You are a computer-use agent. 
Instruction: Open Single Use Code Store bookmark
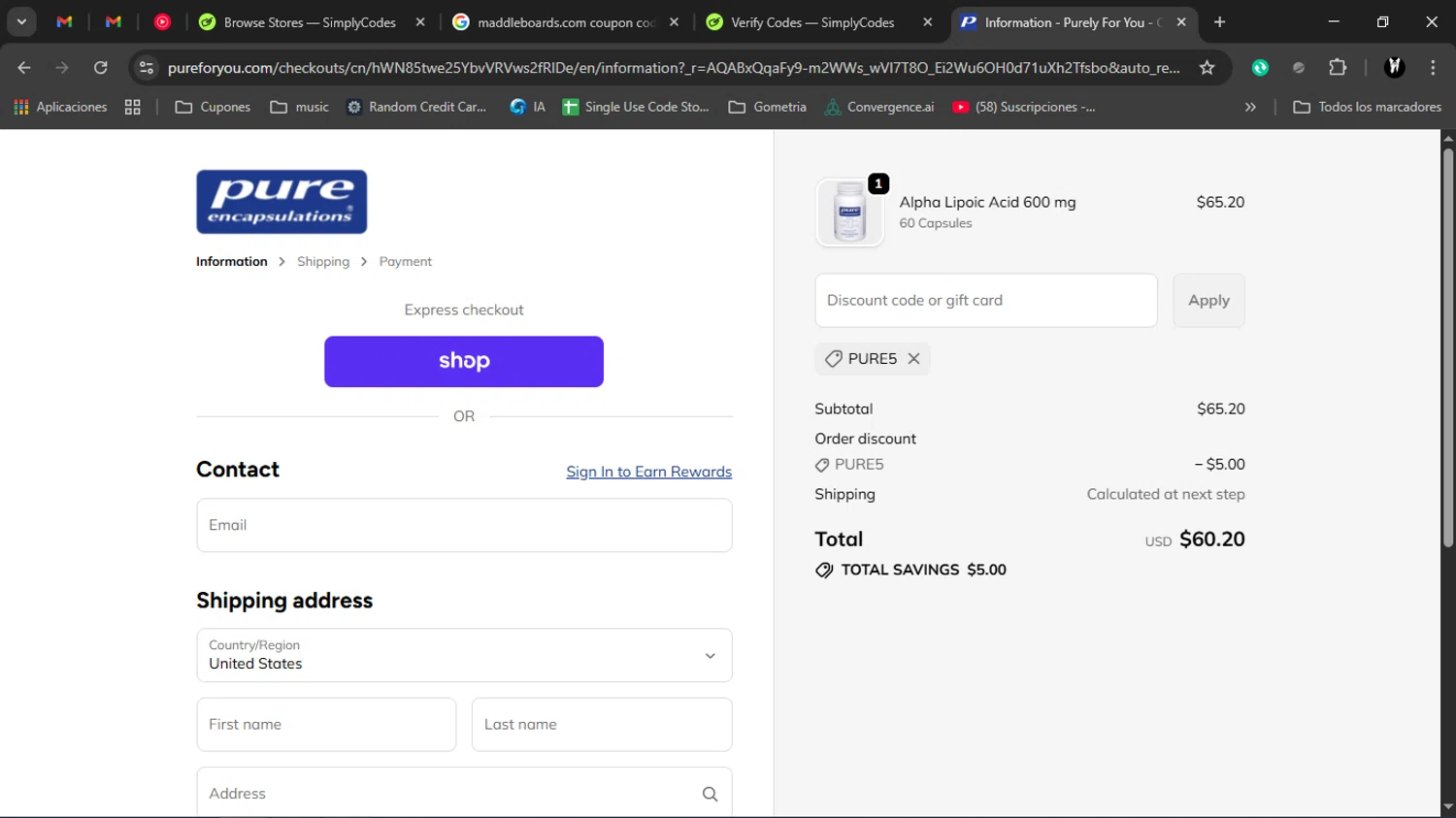[636, 107]
